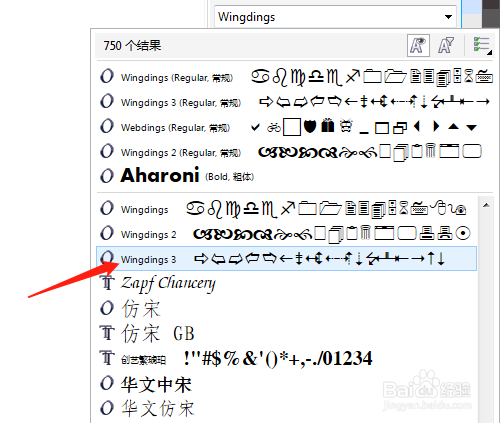Viewport: 500px width, 423px height.
Task: Toggle the font preview eye icon
Action: [x=418, y=45]
